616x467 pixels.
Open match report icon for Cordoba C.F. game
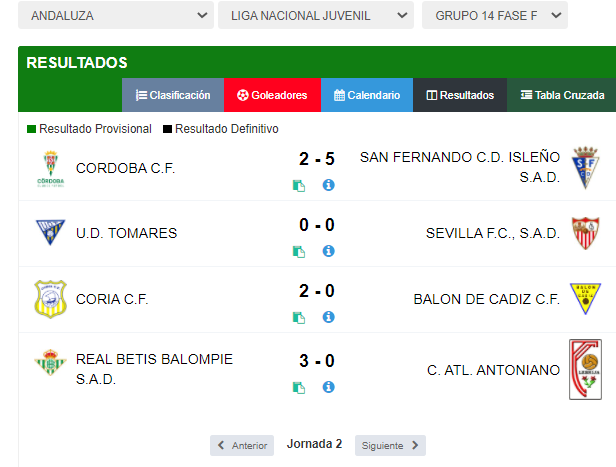tap(299, 185)
